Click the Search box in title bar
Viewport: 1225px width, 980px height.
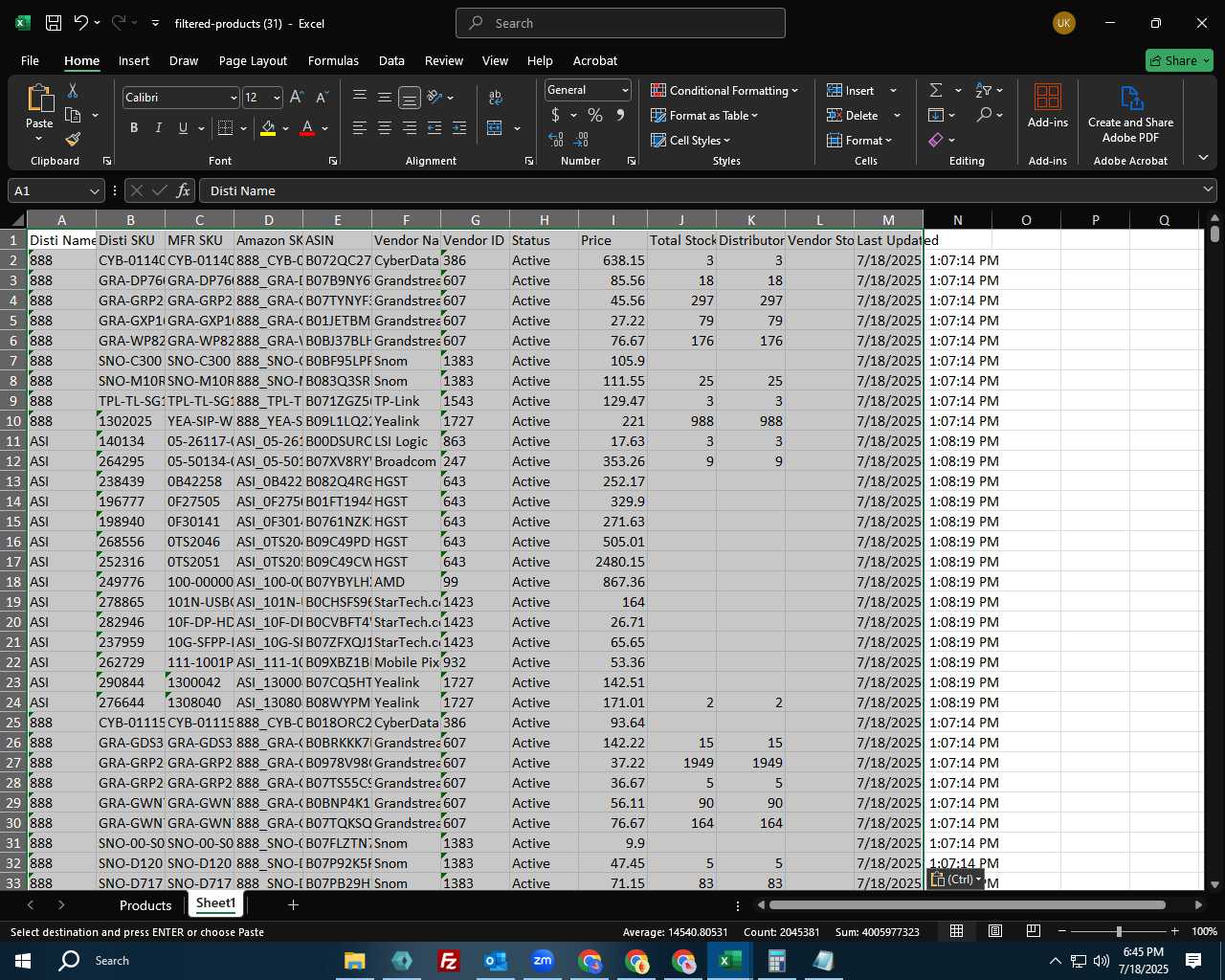point(620,23)
